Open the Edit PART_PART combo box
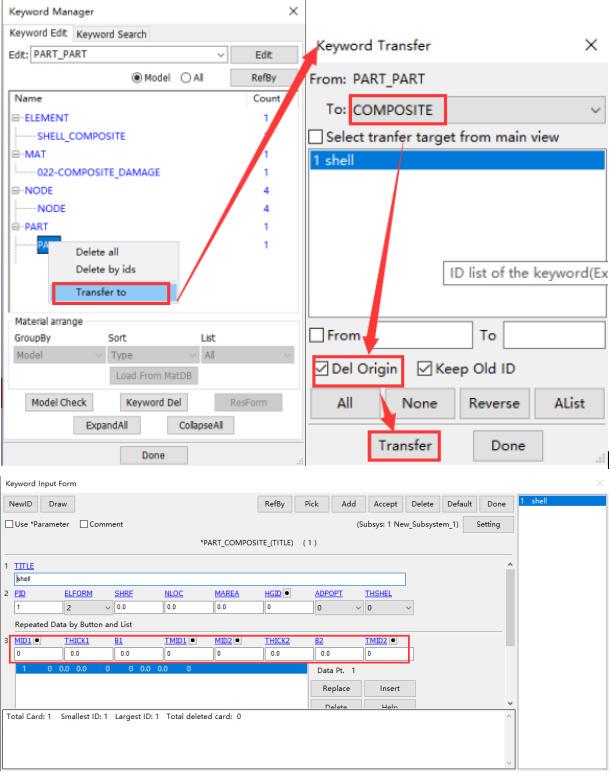Screen dimensions: 611x773 pos(221,56)
